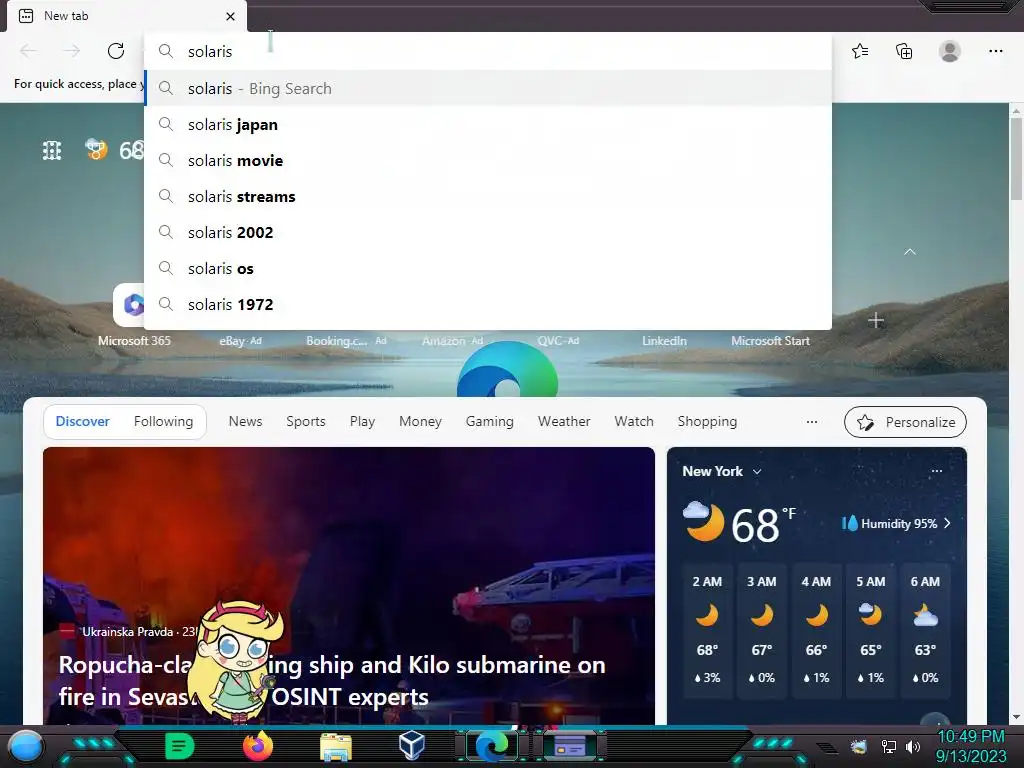Pick the 'solaris streams' suggestion
The width and height of the screenshot is (1024, 768).
pos(488,196)
